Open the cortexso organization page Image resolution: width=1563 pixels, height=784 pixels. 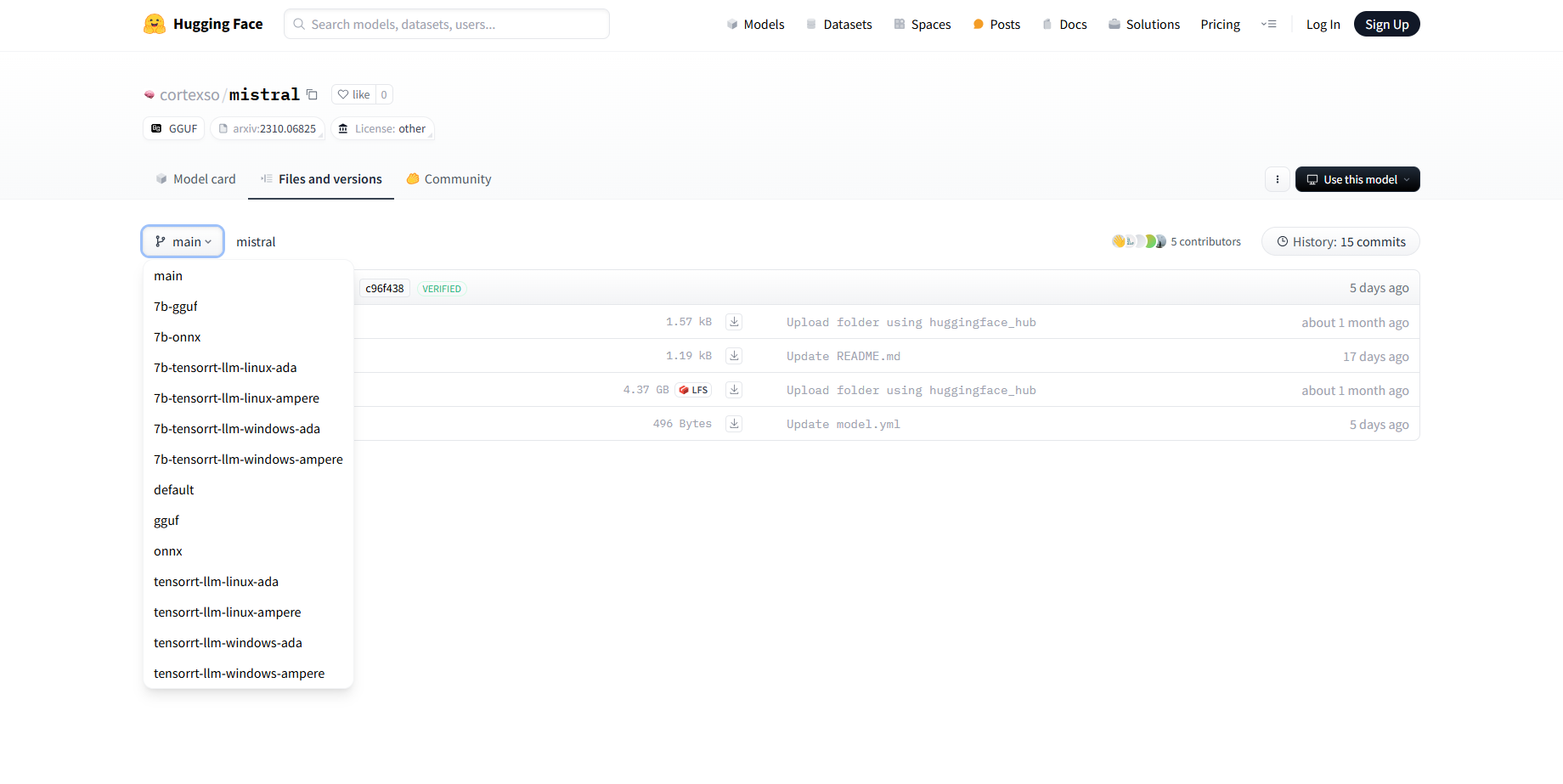pyautogui.click(x=189, y=94)
